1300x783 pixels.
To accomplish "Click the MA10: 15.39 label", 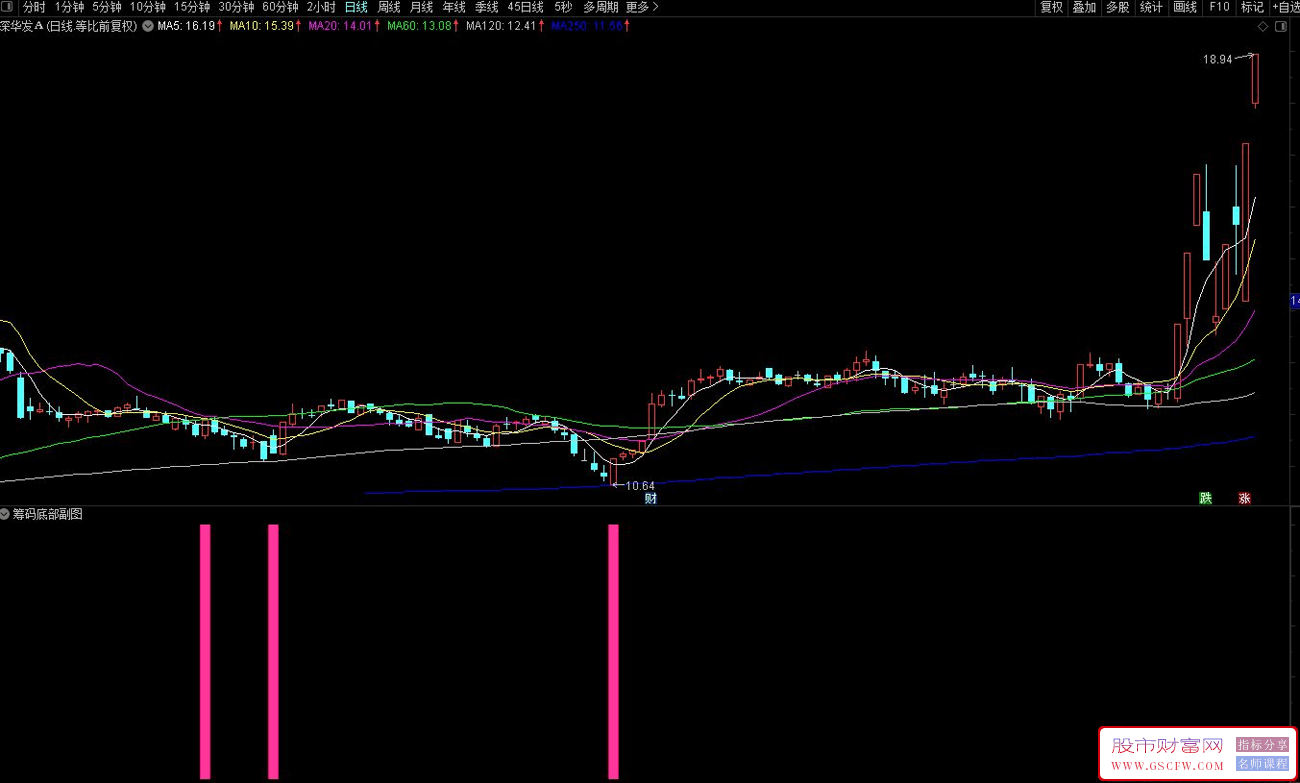I will tap(261, 26).
